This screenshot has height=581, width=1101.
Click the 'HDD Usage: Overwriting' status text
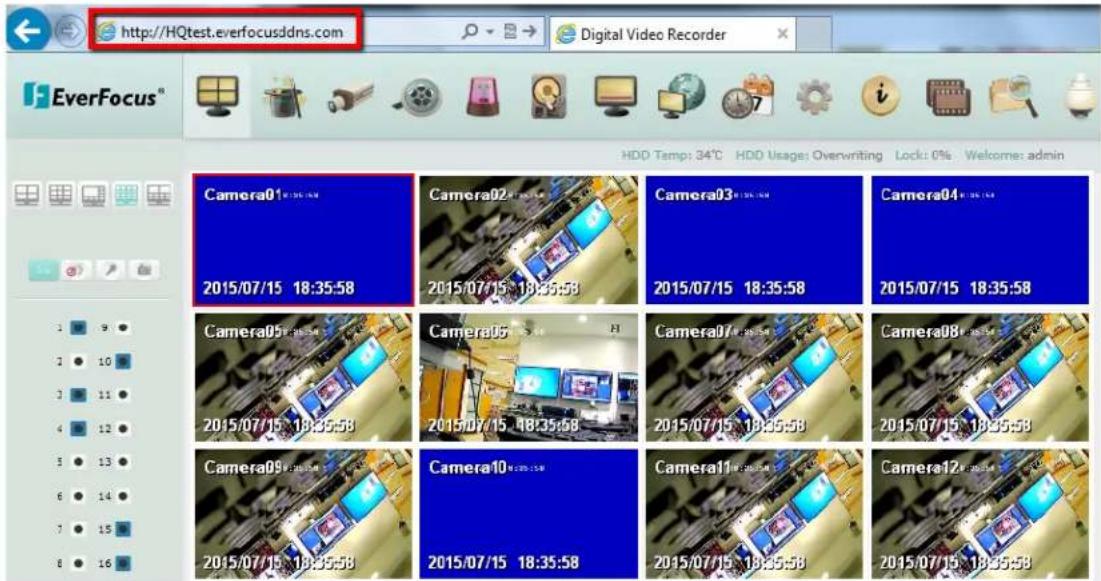coord(809,155)
